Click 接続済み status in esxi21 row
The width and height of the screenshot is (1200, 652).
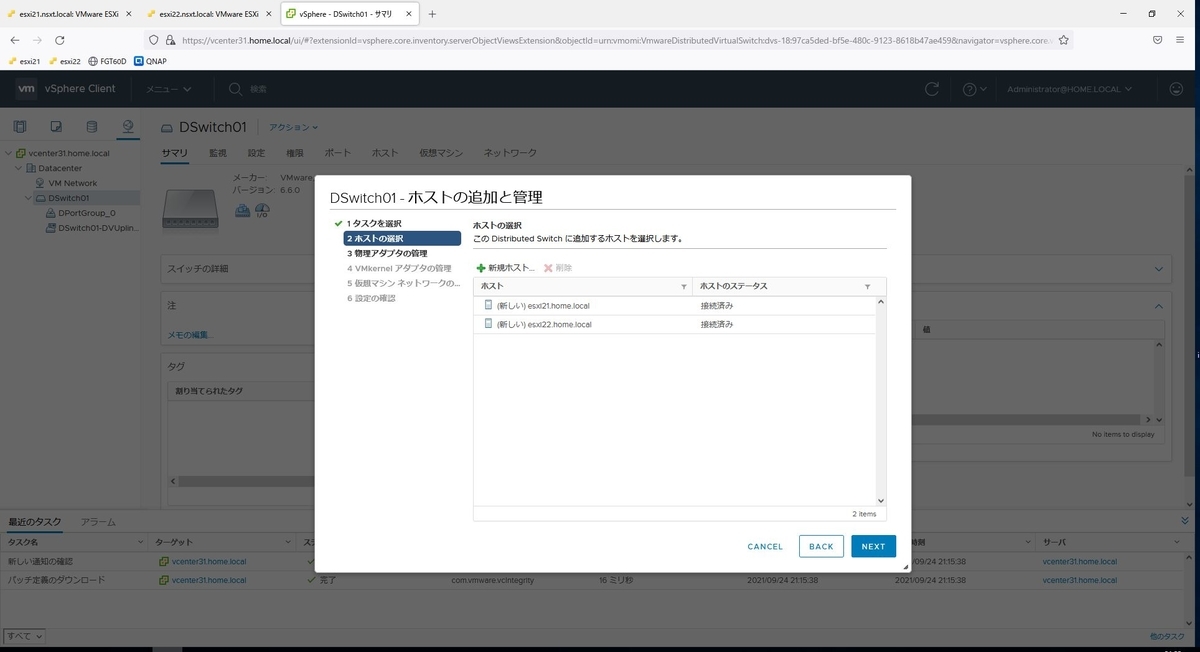(717, 305)
